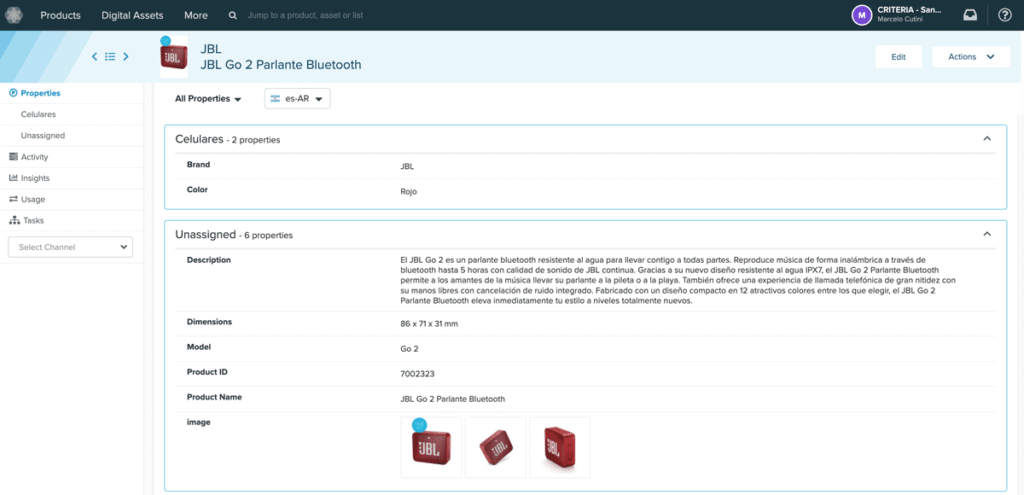Open the Insights sidebar tab
Image resolution: width=1024 pixels, height=495 pixels.
coord(35,178)
